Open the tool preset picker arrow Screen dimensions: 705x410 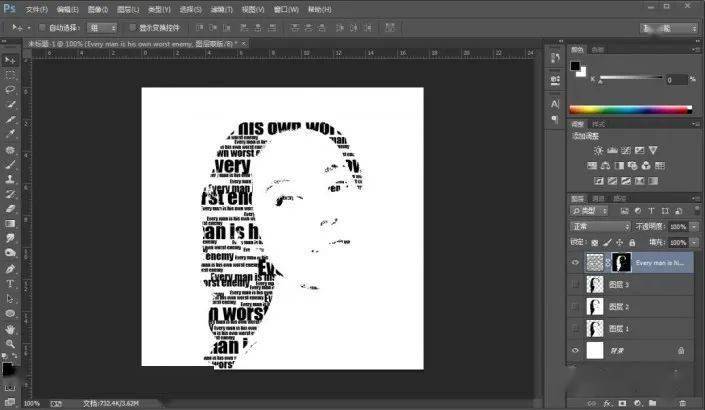point(29,28)
